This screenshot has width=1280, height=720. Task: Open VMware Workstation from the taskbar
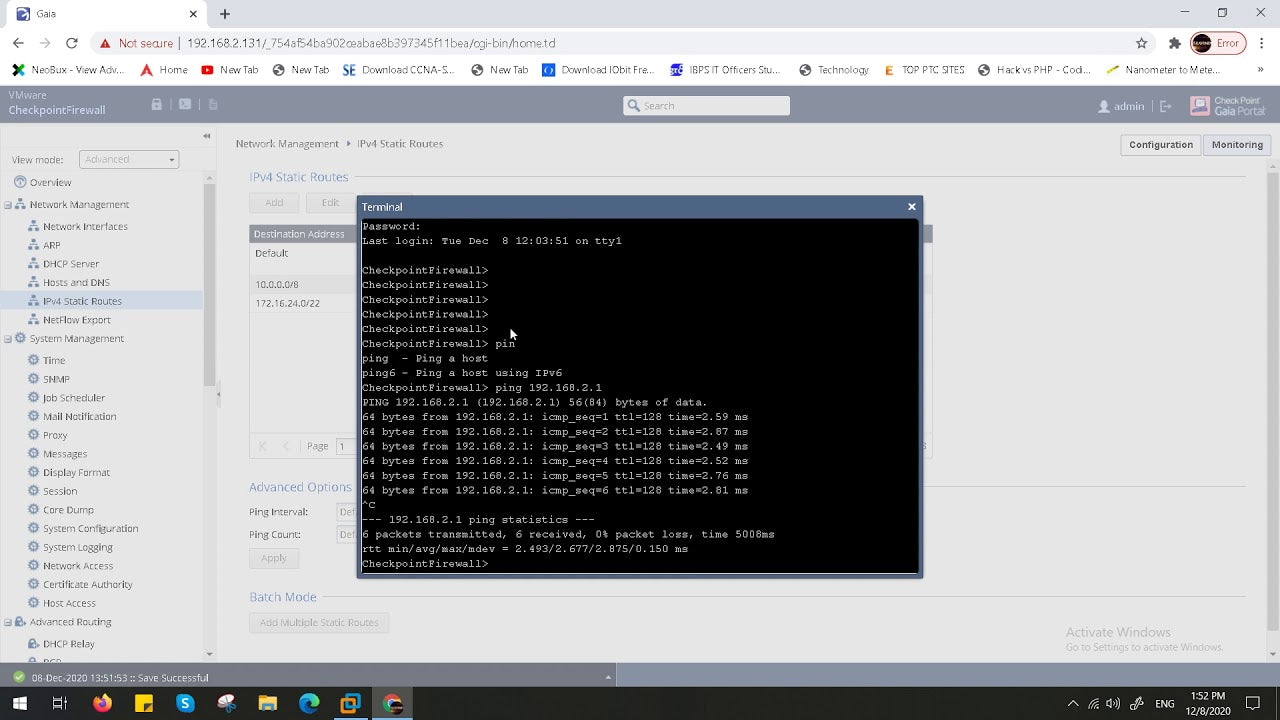350,703
